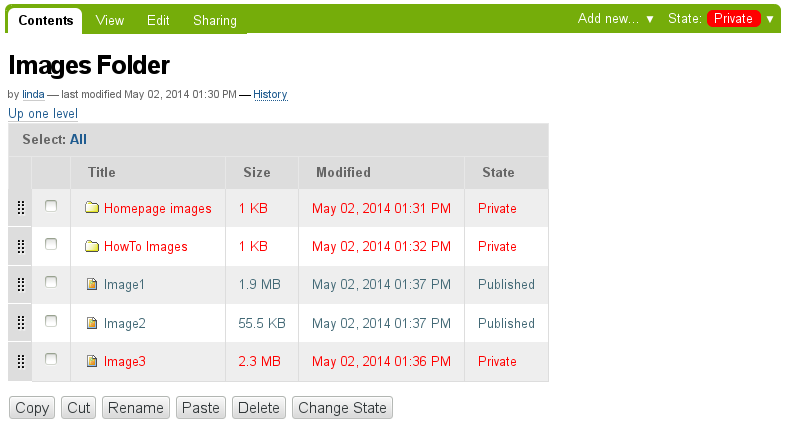Select All items in the listing
The height and width of the screenshot is (432, 788).
click(x=78, y=140)
